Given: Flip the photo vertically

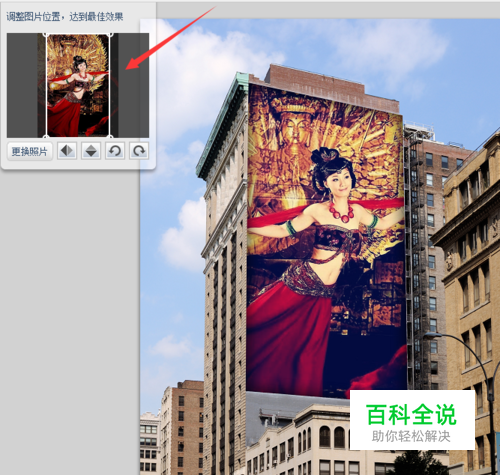Looking at the screenshot, I should point(91,151).
